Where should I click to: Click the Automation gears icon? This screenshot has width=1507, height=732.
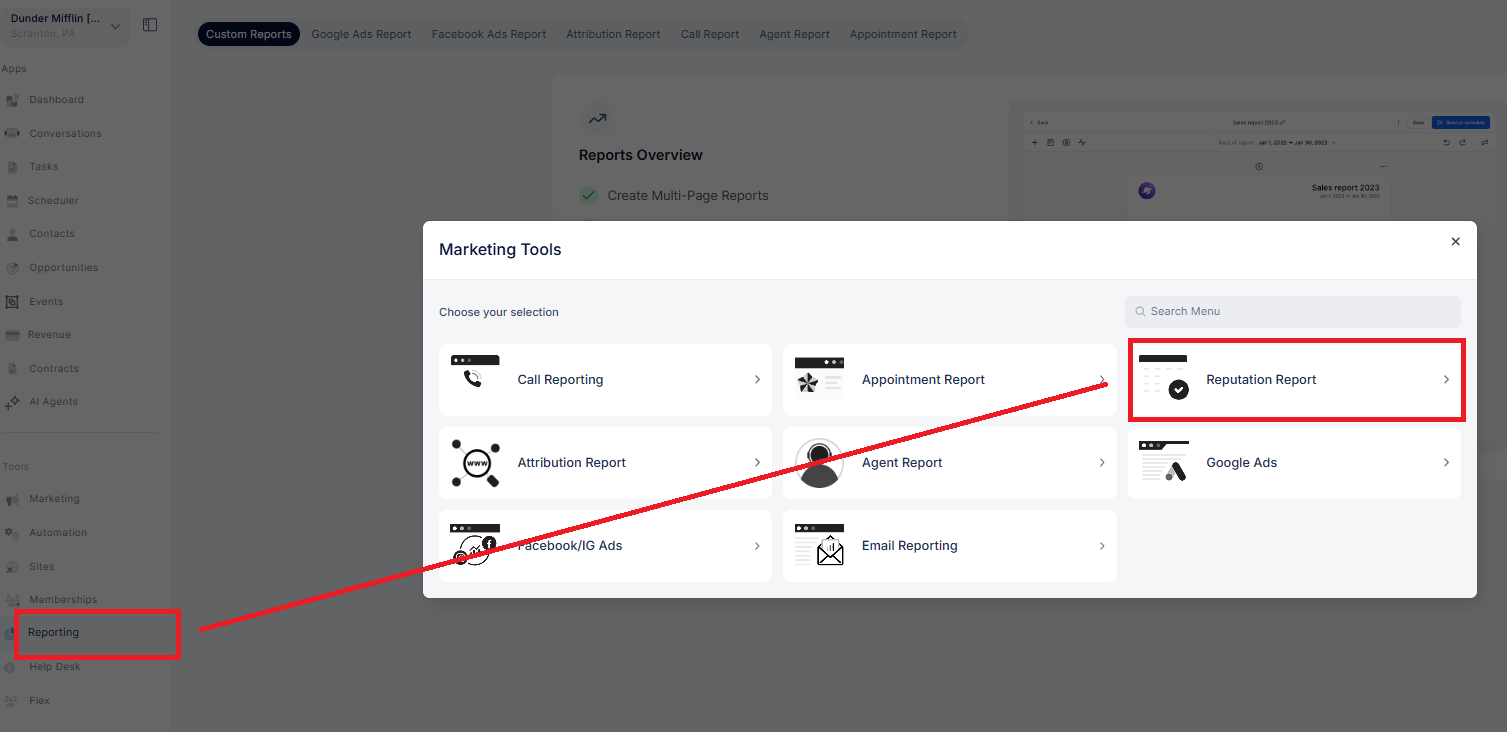[12, 533]
